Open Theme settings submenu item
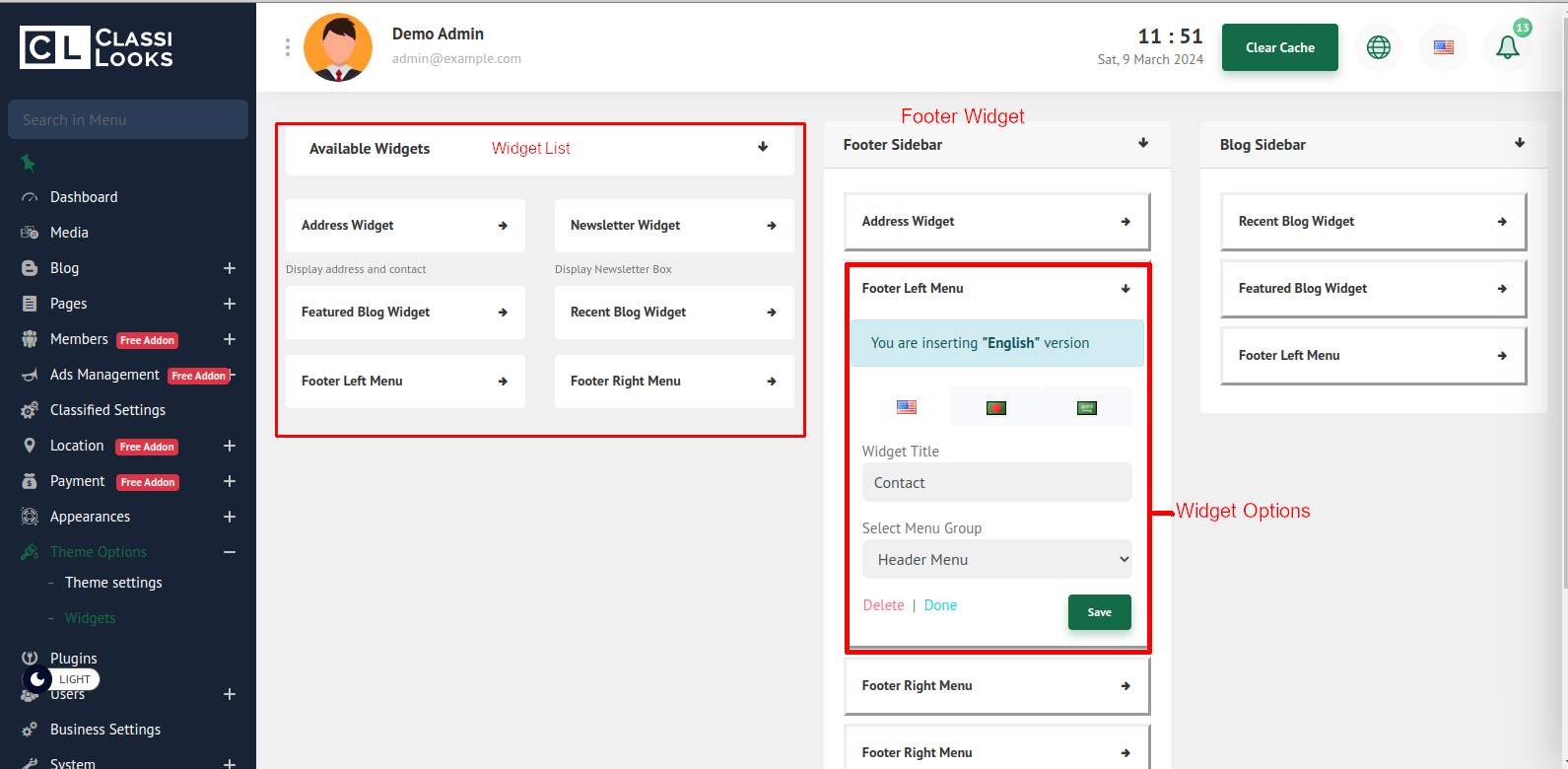1568x769 pixels. [x=113, y=583]
